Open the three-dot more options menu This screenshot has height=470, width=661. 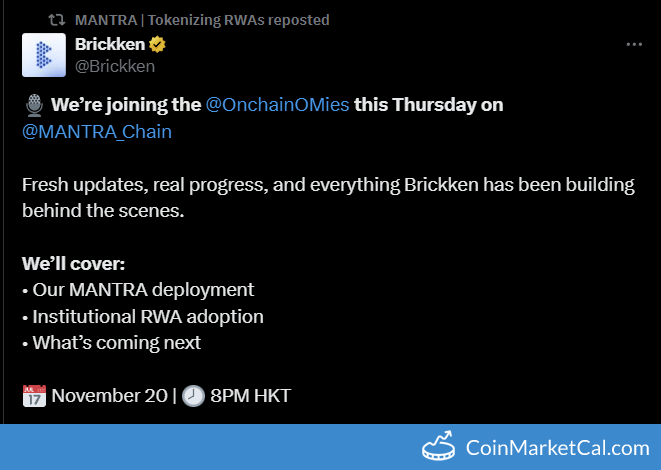click(634, 45)
